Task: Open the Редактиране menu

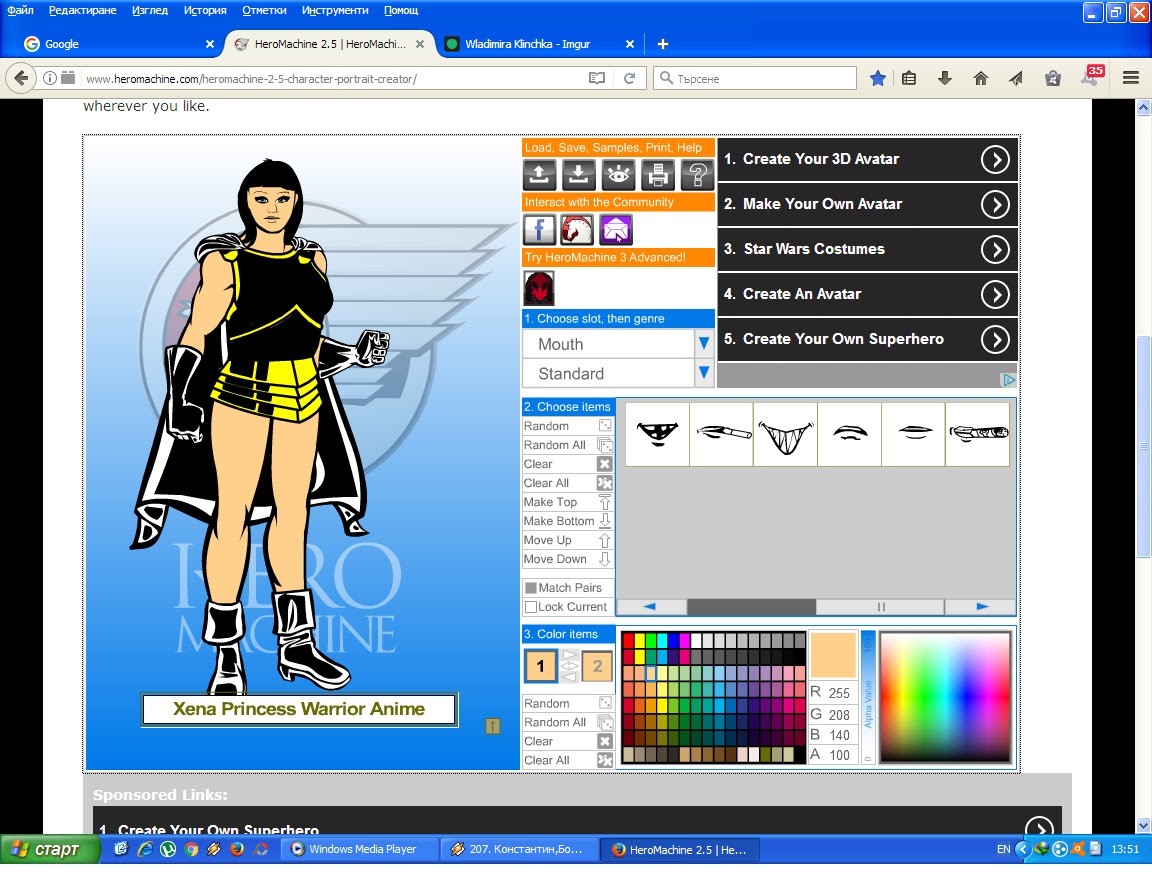Action: click(x=82, y=10)
